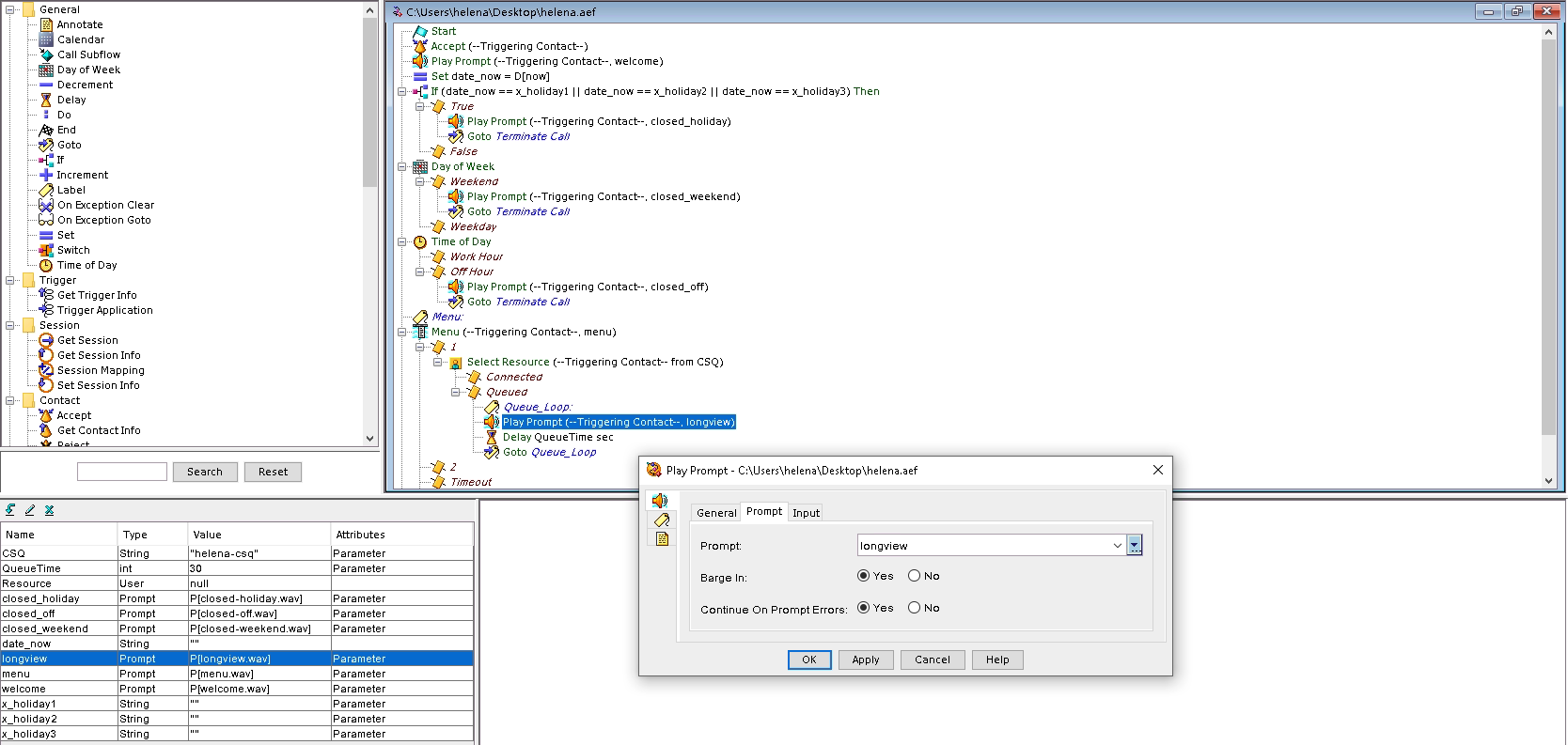Image resolution: width=1568 pixels, height=745 pixels.
Task: Click the speaker icon in Play Prompt dialog
Action: tap(661, 501)
